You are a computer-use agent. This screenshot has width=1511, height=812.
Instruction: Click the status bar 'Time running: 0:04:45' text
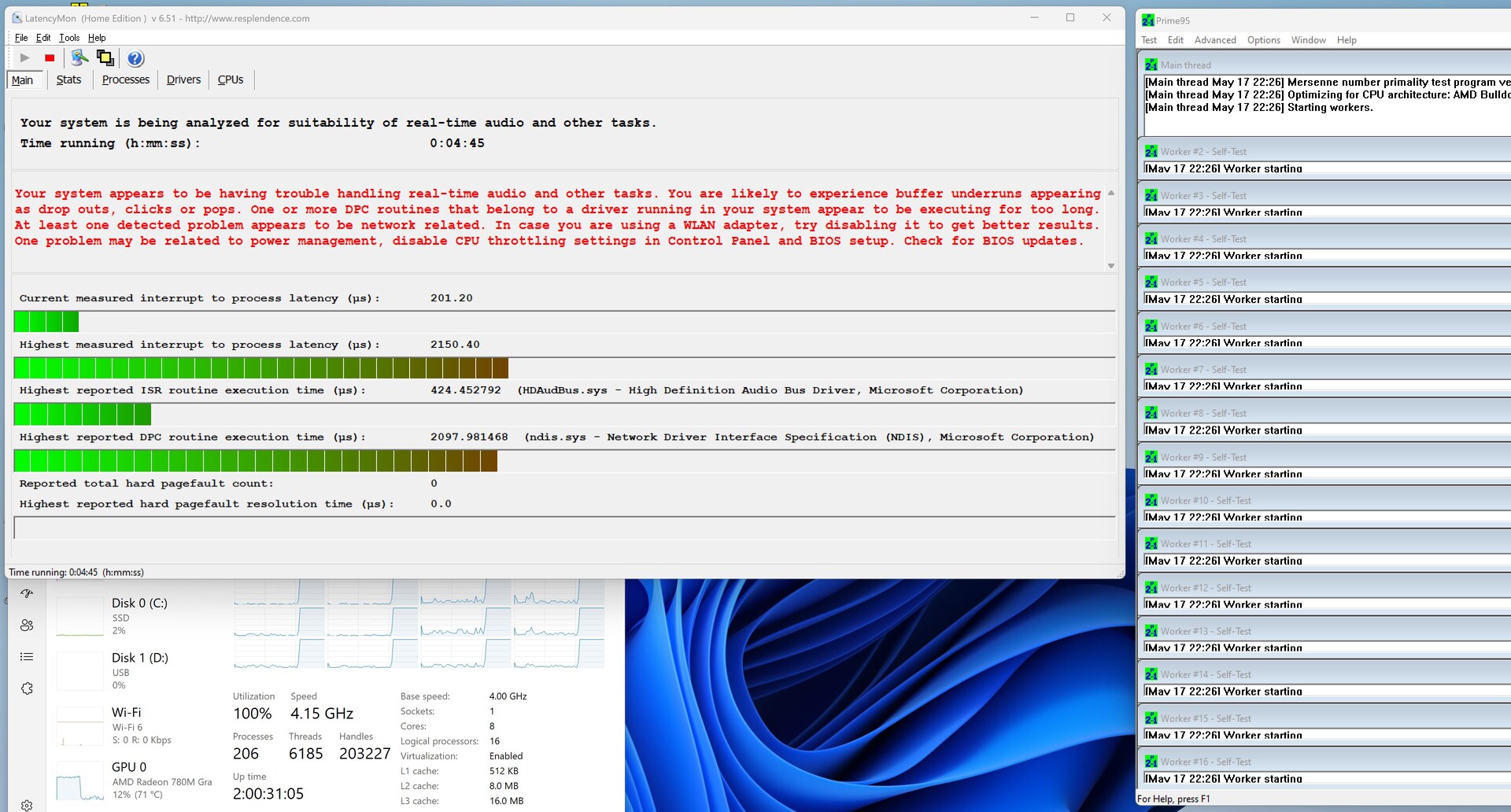coord(76,572)
